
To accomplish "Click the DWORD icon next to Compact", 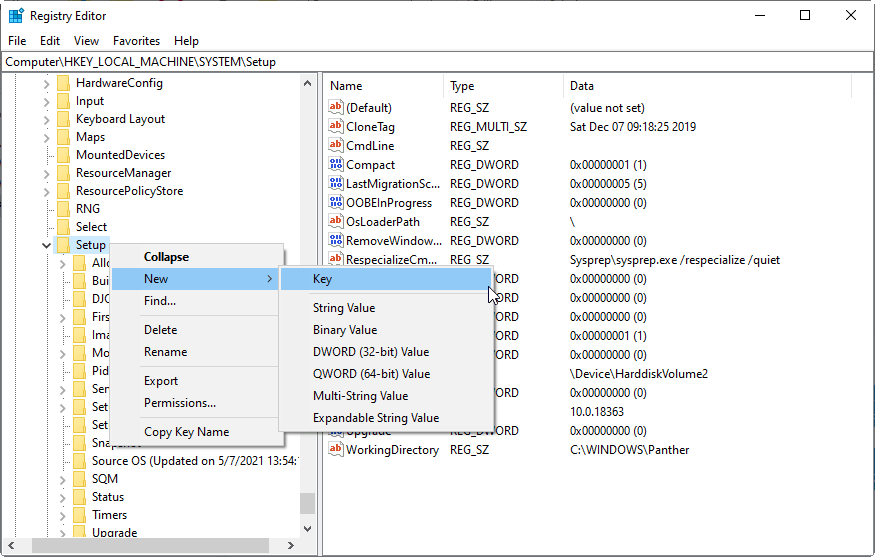I will pos(336,164).
